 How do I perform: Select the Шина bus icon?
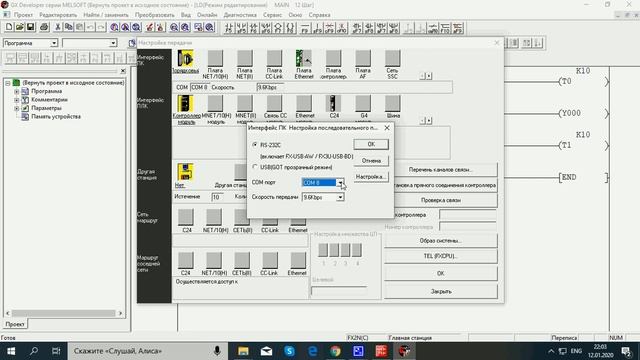click(x=392, y=104)
